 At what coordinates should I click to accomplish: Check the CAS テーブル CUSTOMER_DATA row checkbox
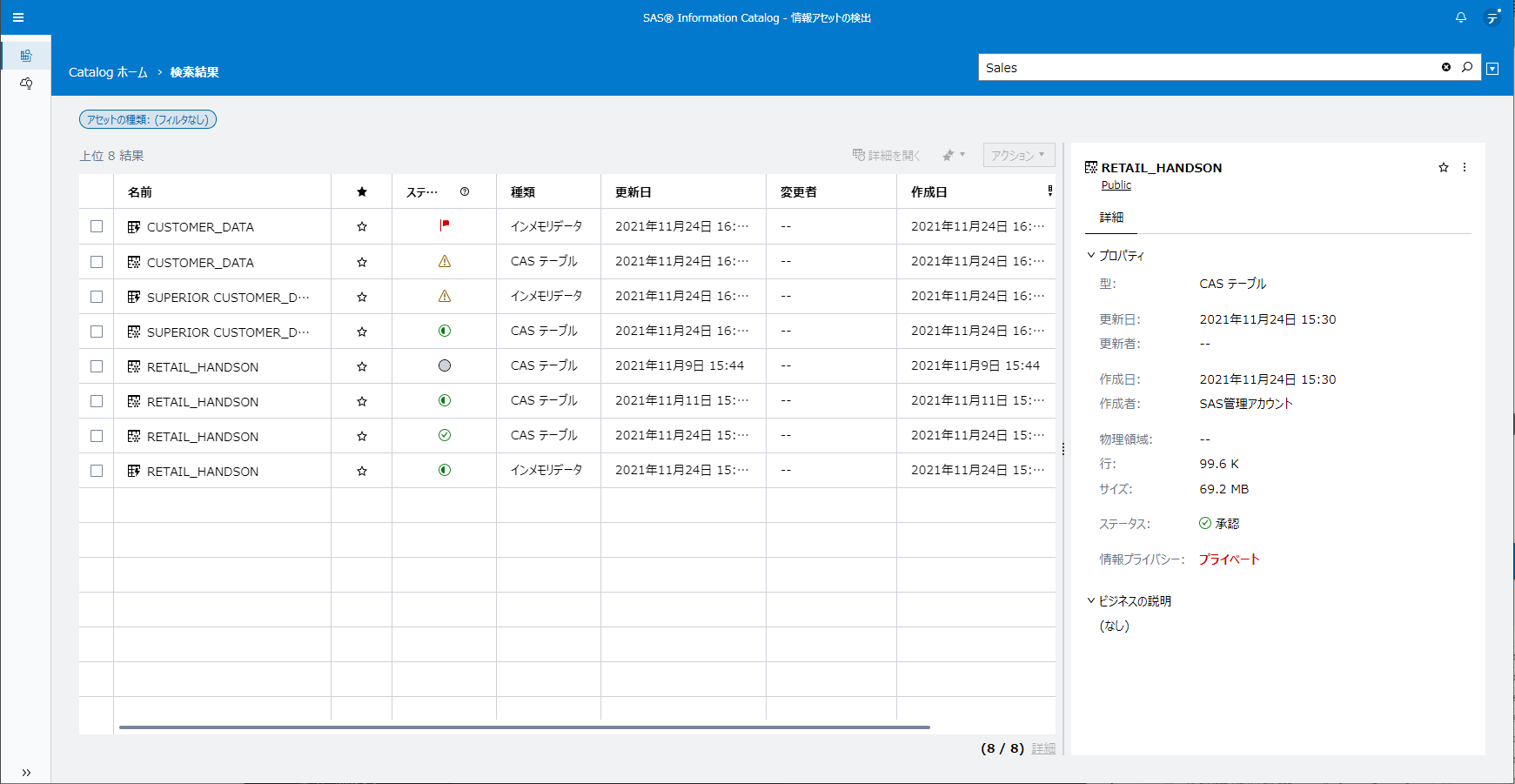(97, 262)
